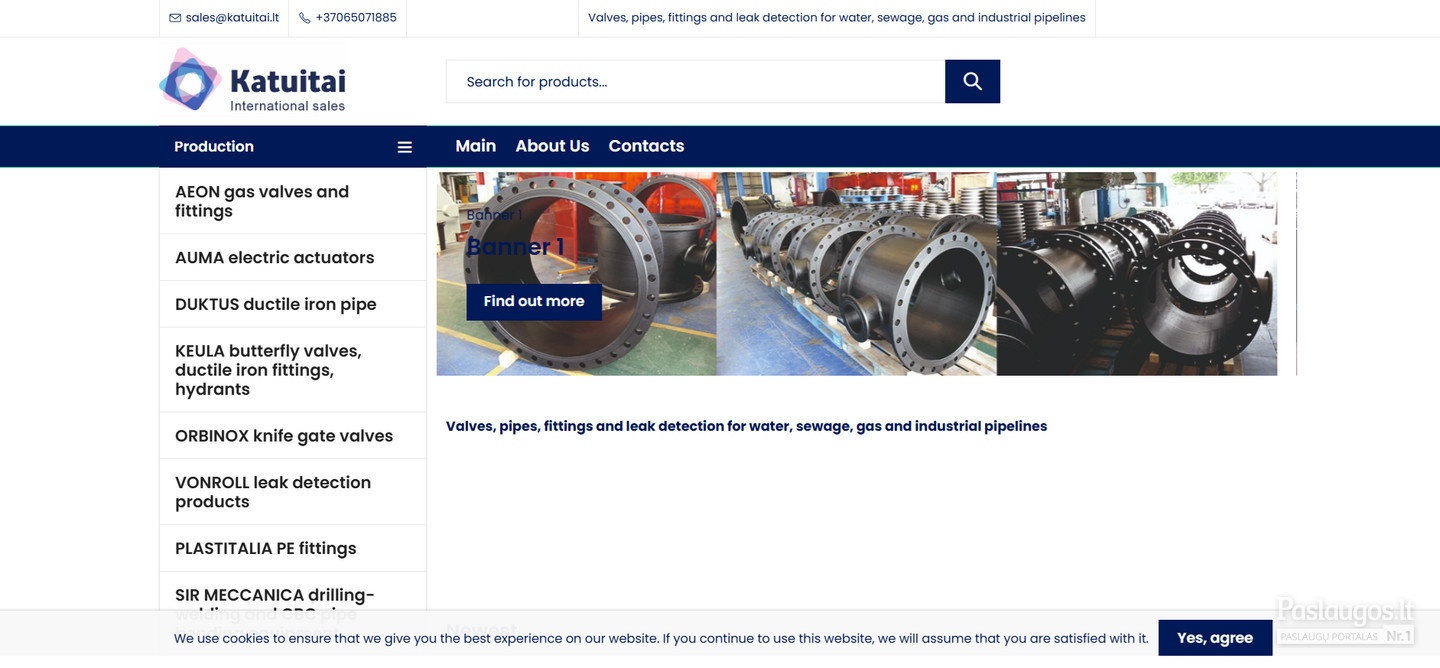
Task: Accept cookies with Yes, agree
Action: 1215,638
